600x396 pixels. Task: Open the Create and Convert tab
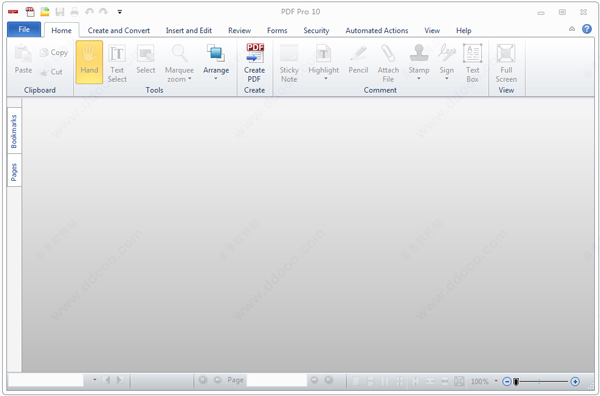coord(119,30)
